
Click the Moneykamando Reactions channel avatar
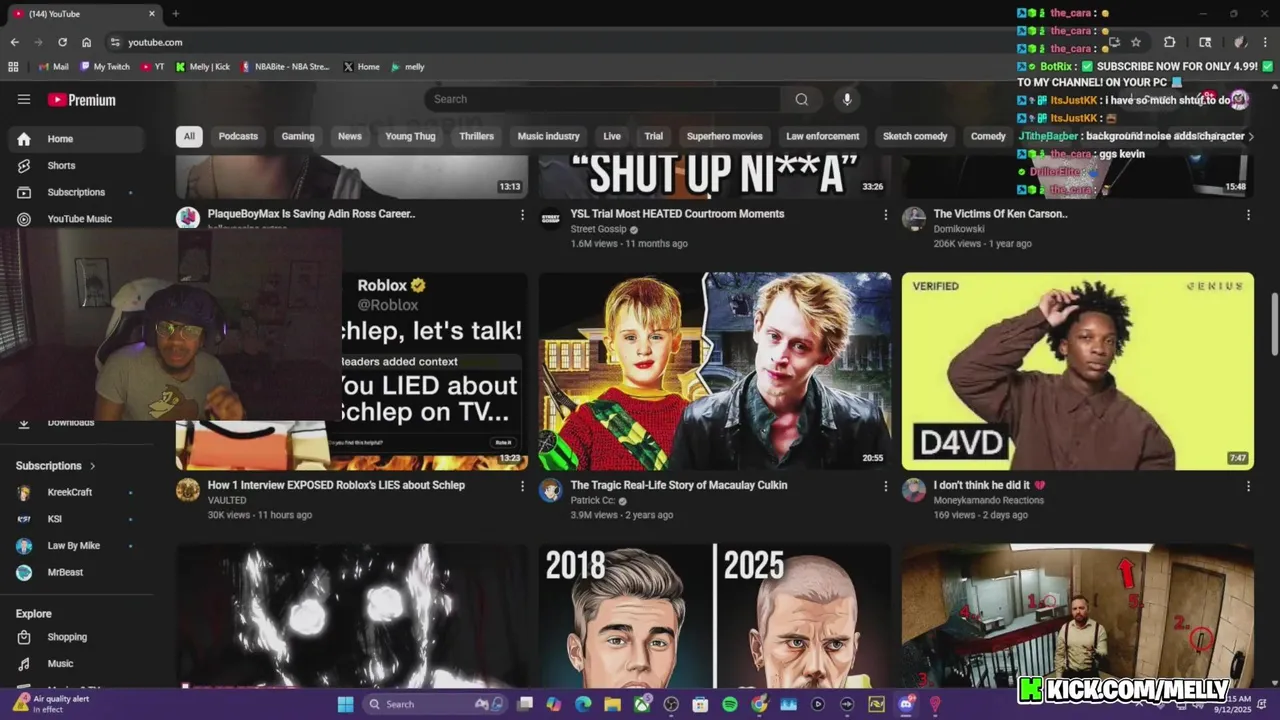[x=914, y=490]
